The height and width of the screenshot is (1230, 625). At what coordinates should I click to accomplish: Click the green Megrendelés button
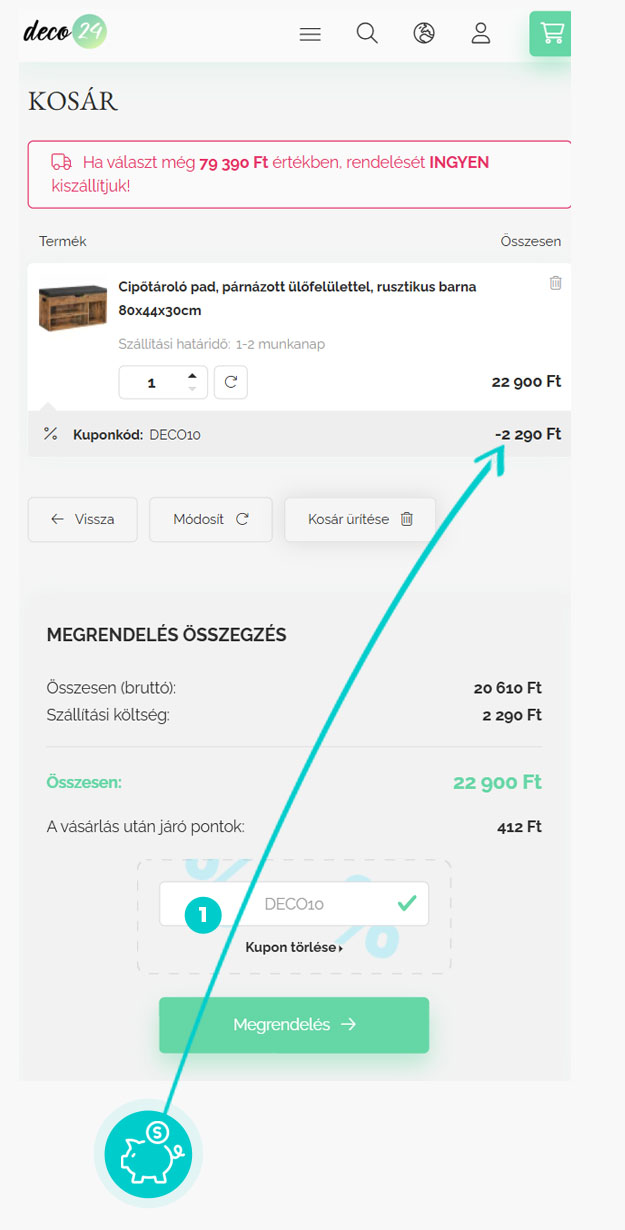[x=294, y=1025]
